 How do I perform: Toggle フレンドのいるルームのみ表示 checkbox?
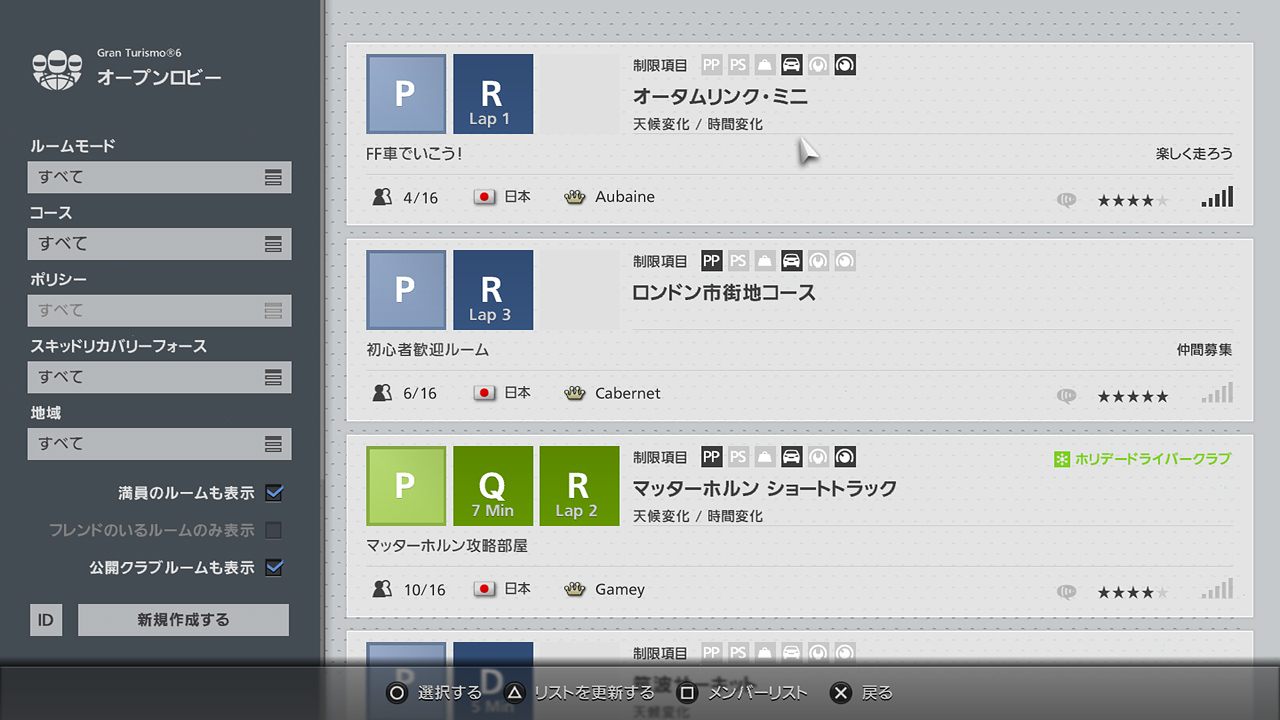(274, 530)
